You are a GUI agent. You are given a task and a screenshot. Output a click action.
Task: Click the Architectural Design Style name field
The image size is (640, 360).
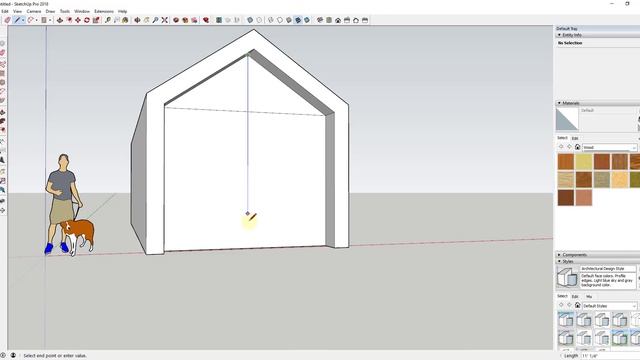point(608,269)
